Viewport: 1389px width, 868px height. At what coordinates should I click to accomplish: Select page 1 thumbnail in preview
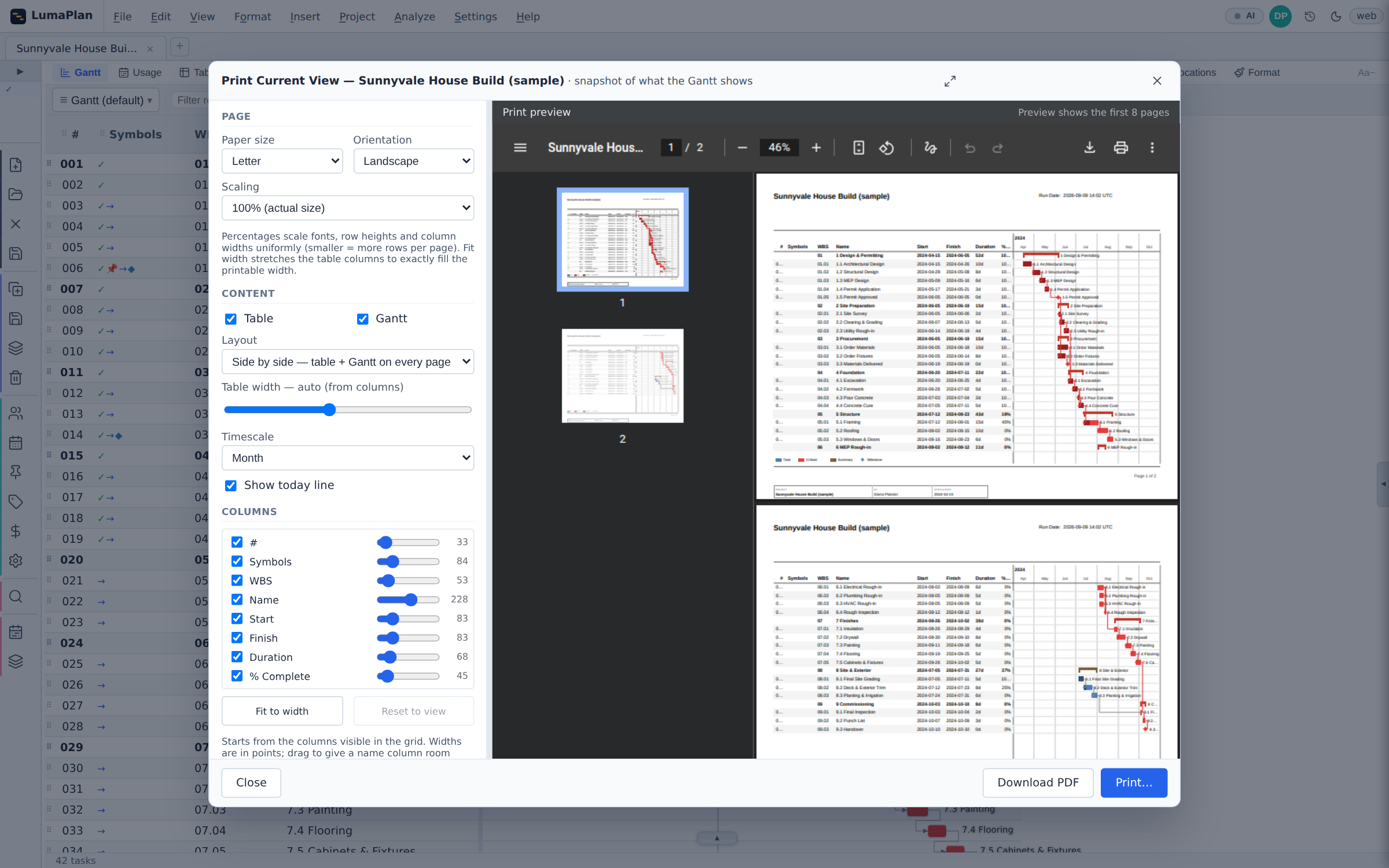(622, 239)
